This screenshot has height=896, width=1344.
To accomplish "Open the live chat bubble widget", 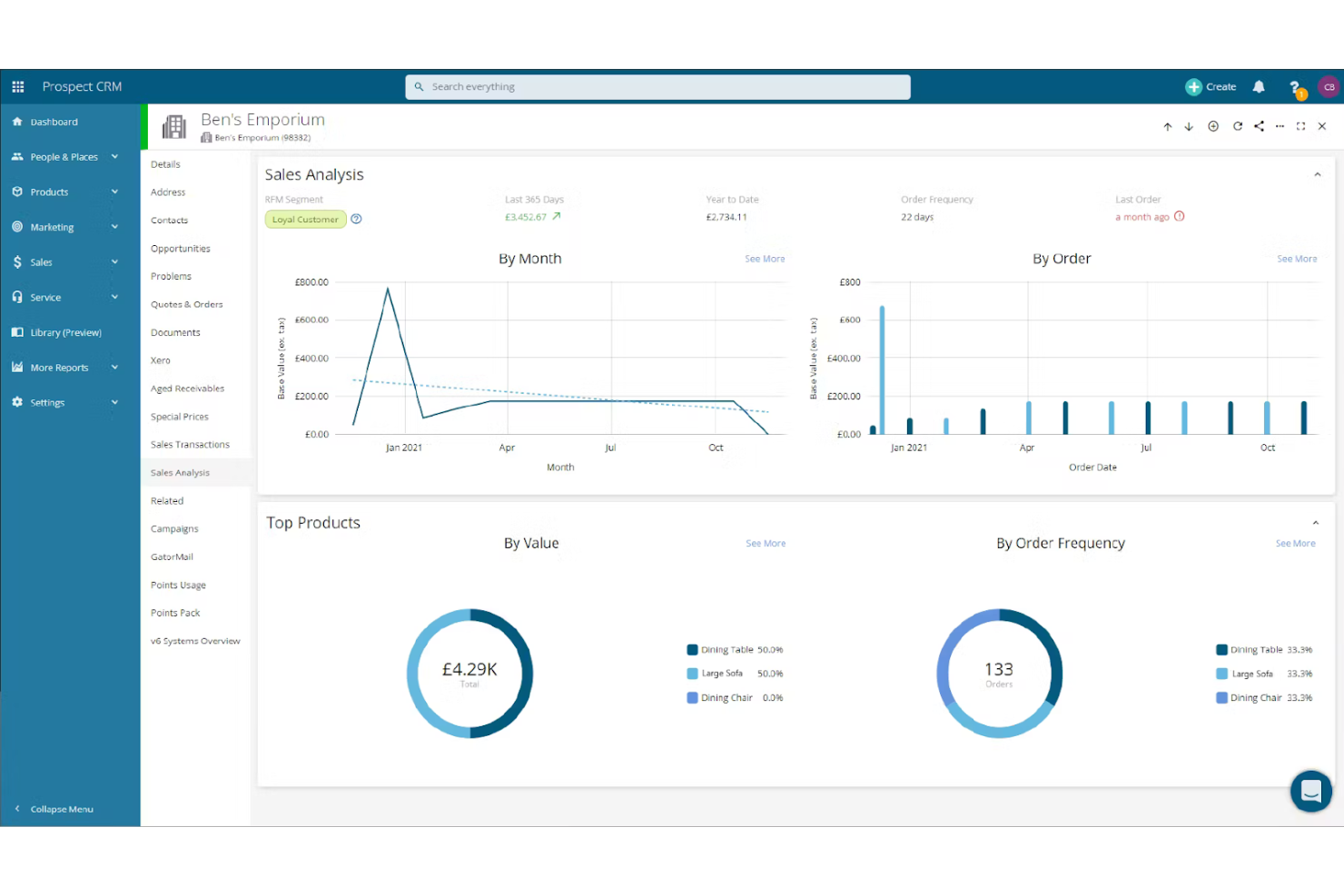I will (1310, 791).
